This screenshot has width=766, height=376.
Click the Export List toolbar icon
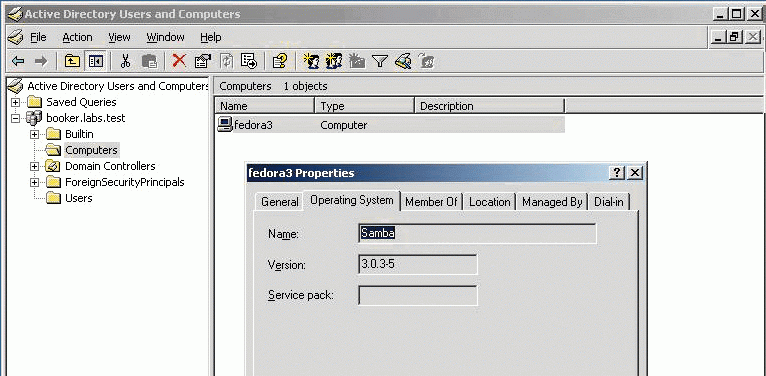click(249, 61)
